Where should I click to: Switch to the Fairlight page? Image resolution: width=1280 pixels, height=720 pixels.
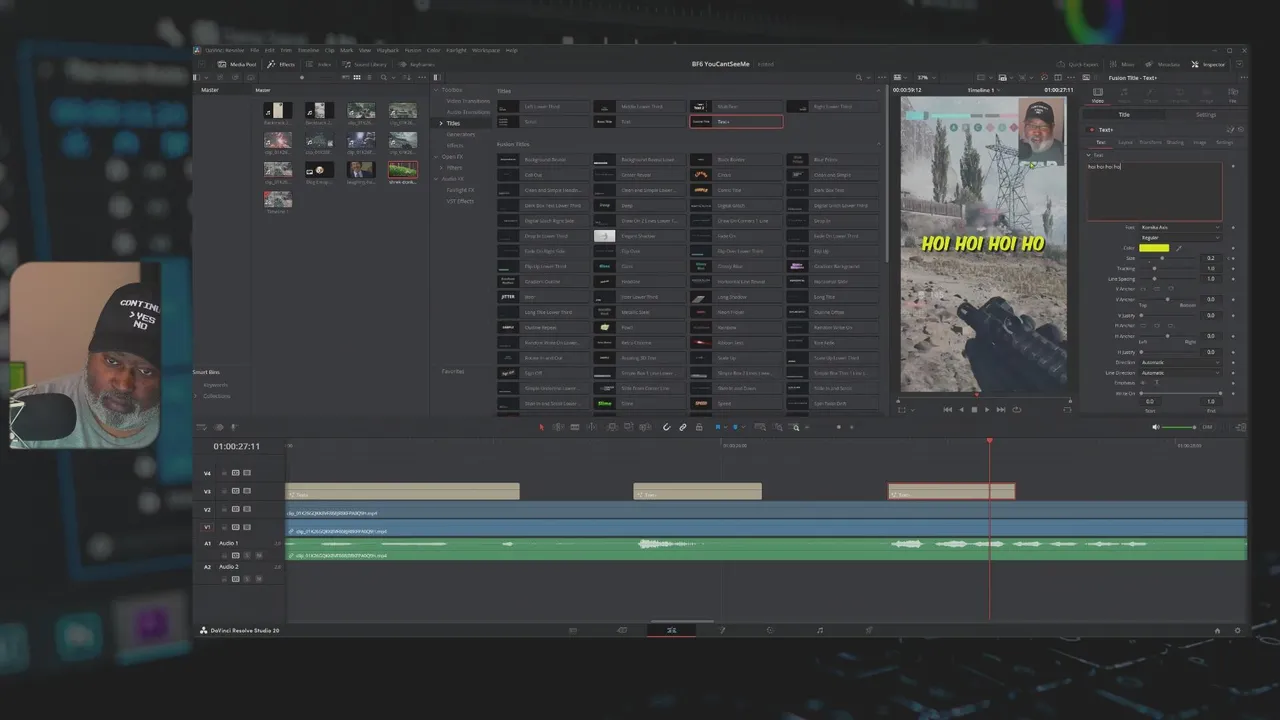pos(820,630)
